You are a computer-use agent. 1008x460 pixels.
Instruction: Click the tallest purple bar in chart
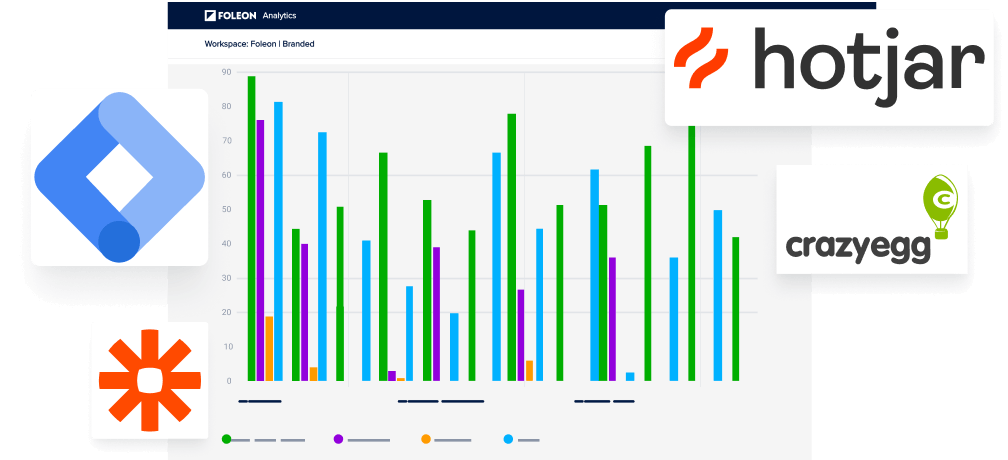tap(260, 250)
